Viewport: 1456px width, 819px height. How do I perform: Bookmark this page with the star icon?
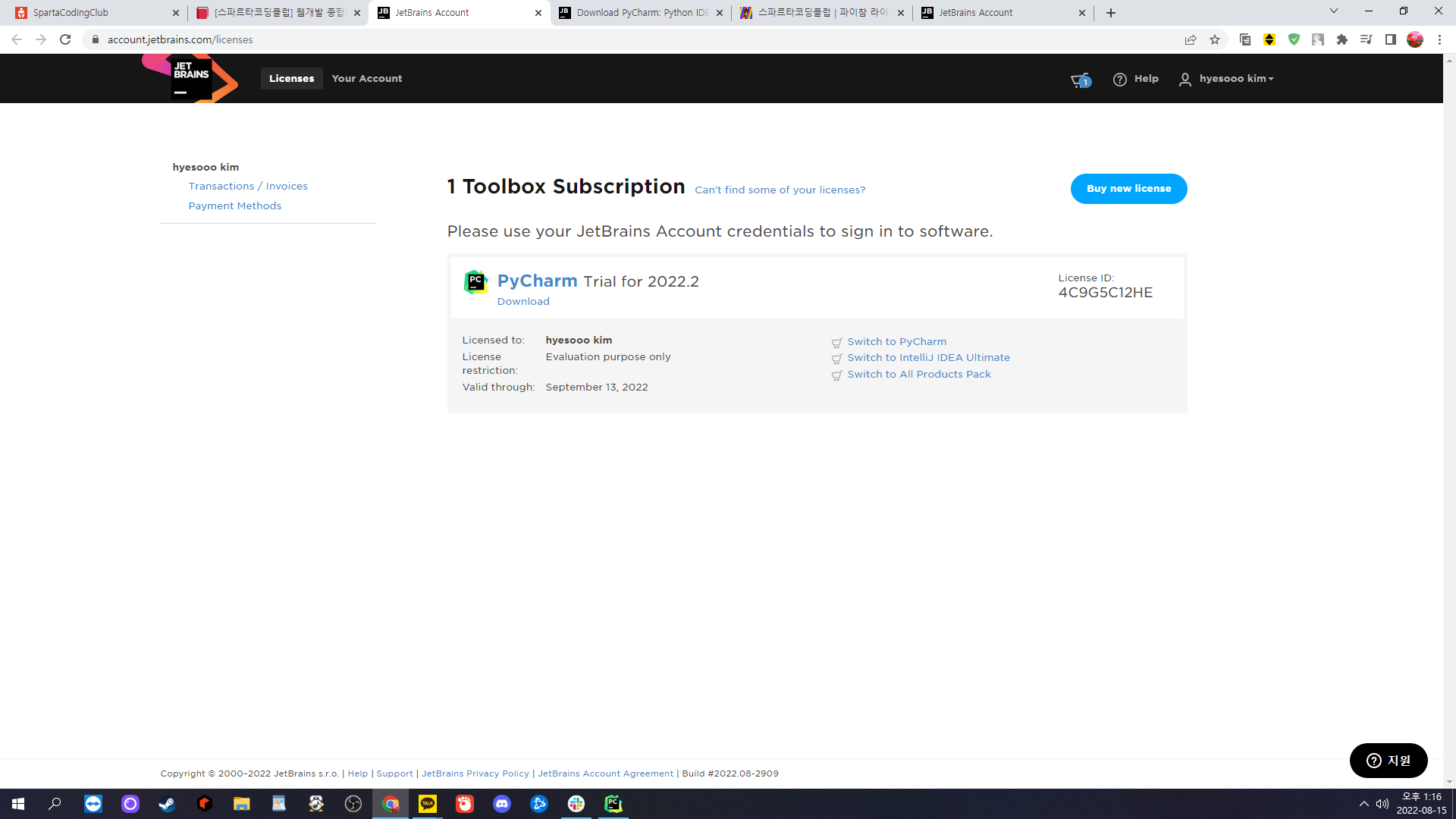pos(1215,39)
